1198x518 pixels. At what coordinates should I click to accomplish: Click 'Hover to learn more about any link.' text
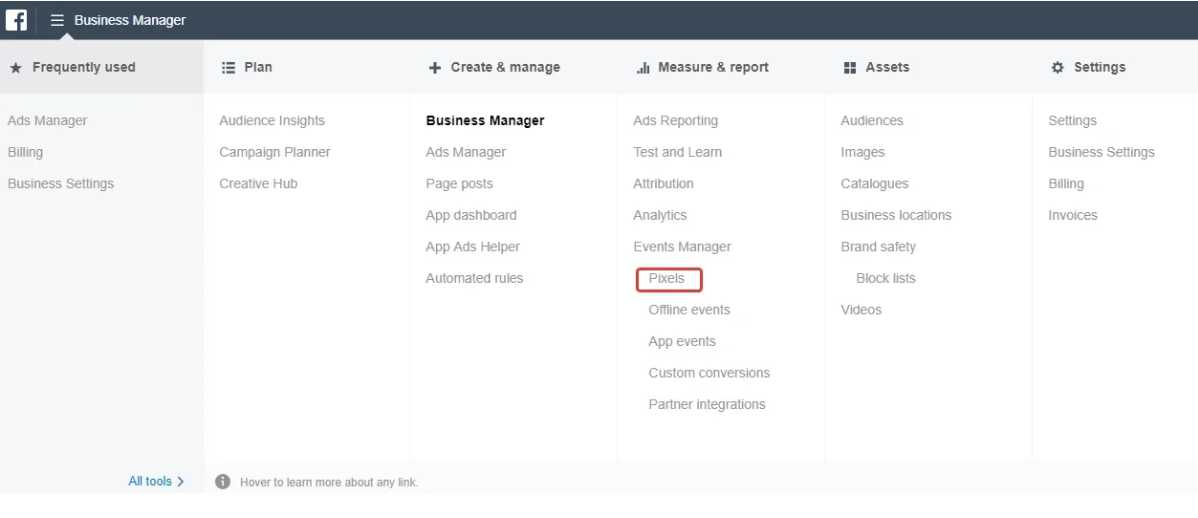coord(329,482)
